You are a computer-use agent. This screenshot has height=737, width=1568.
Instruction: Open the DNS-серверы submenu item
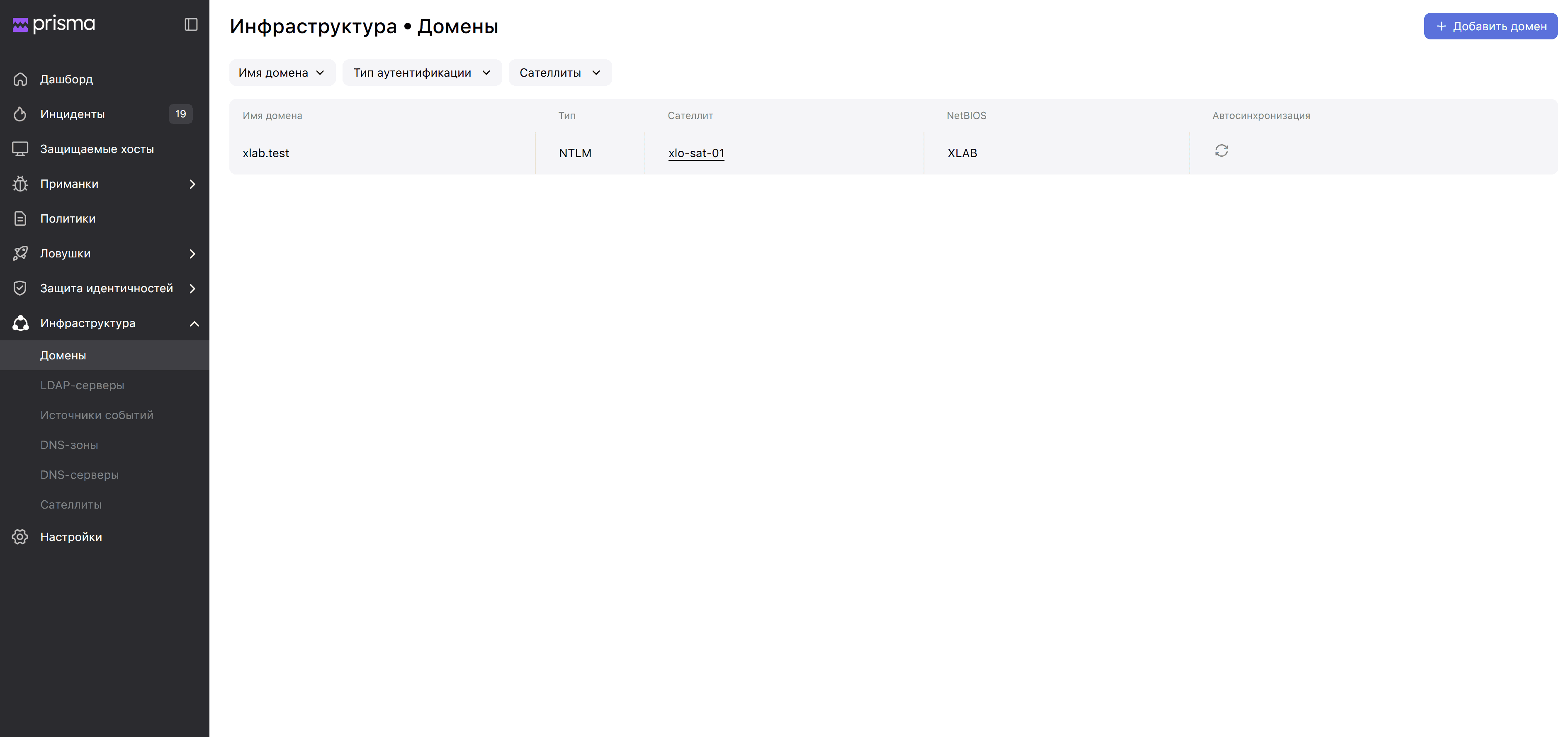tap(105, 475)
